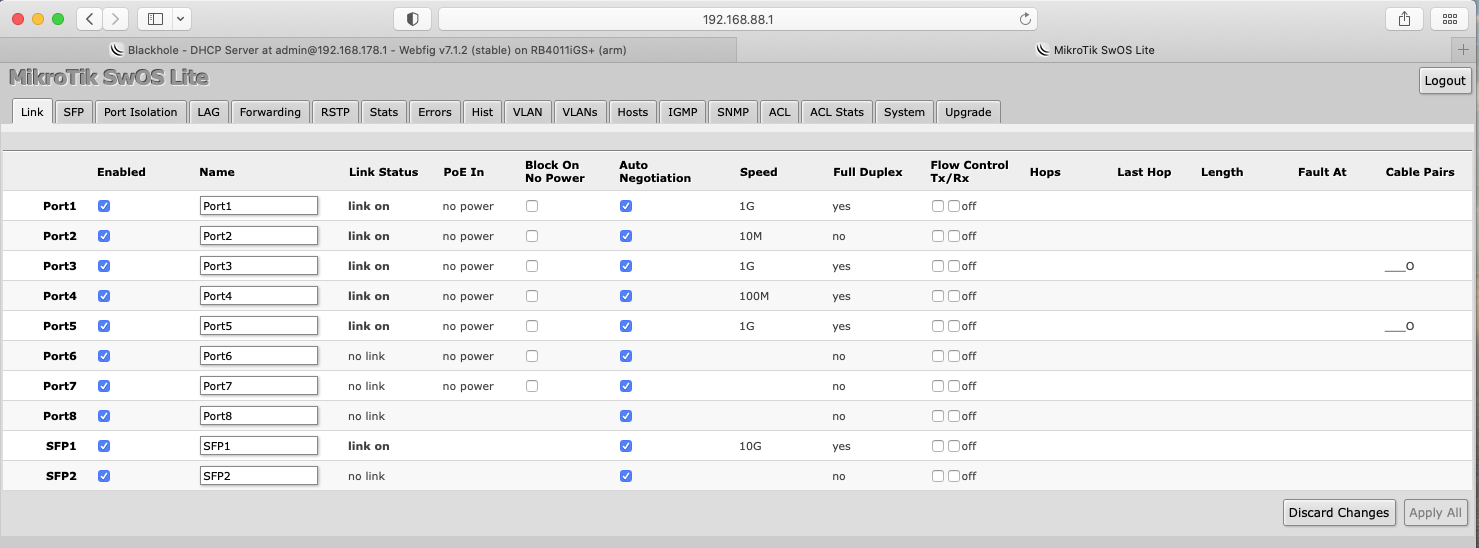This screenshot has height=548, width=1479.
Task: Open the SFP tab
Action: coord(74,112)
